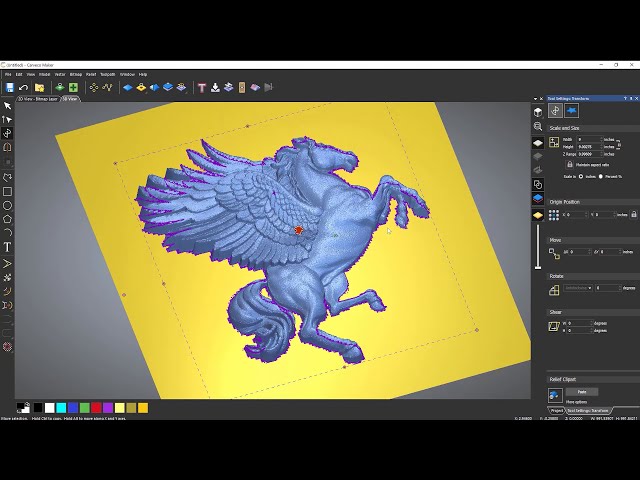Click the green plus icon in toolbar
Screen dimensions: 640x480
tap(73, 87)
